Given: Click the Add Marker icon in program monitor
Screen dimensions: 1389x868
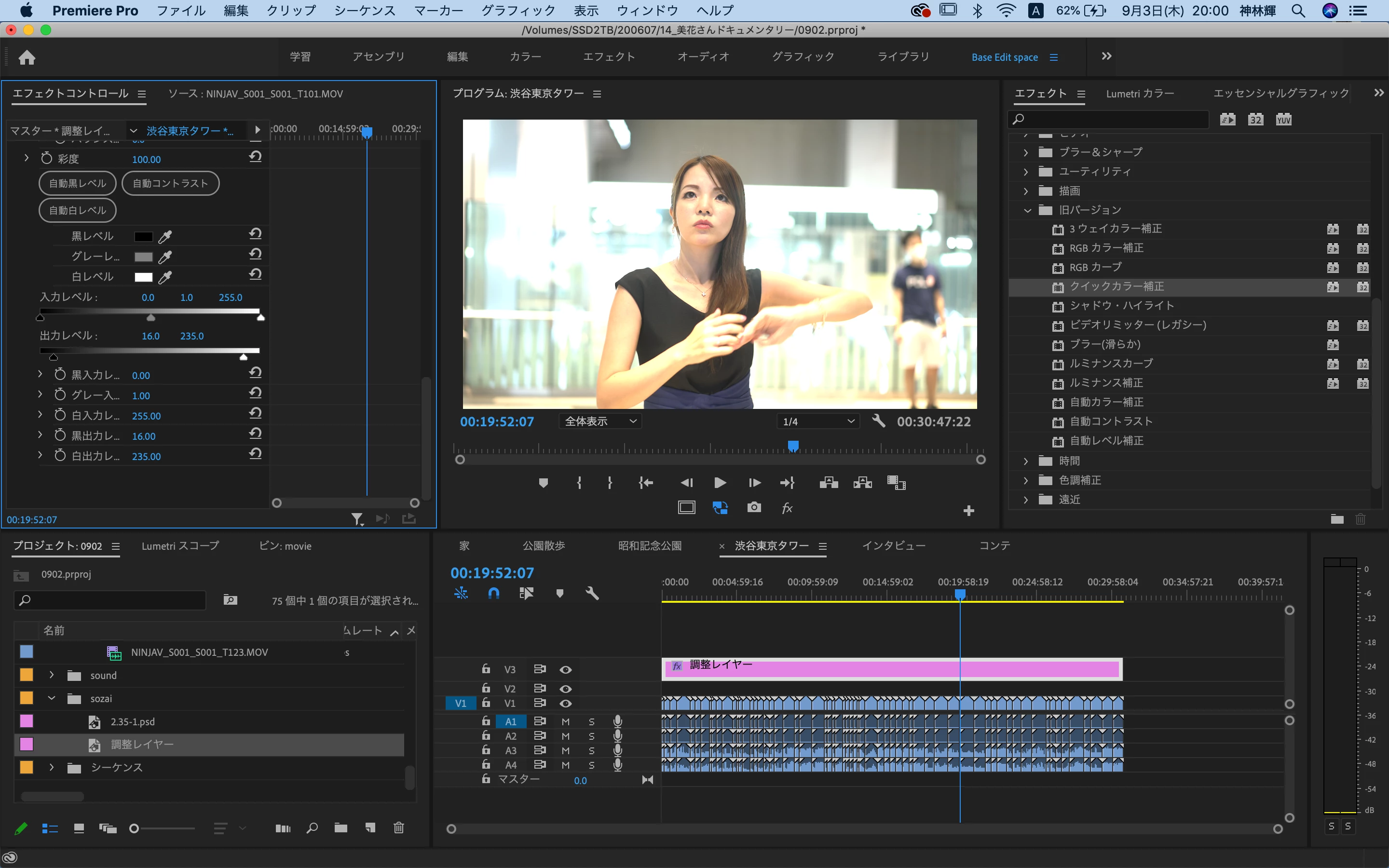Looking at the screenshot, I should 543,483.
